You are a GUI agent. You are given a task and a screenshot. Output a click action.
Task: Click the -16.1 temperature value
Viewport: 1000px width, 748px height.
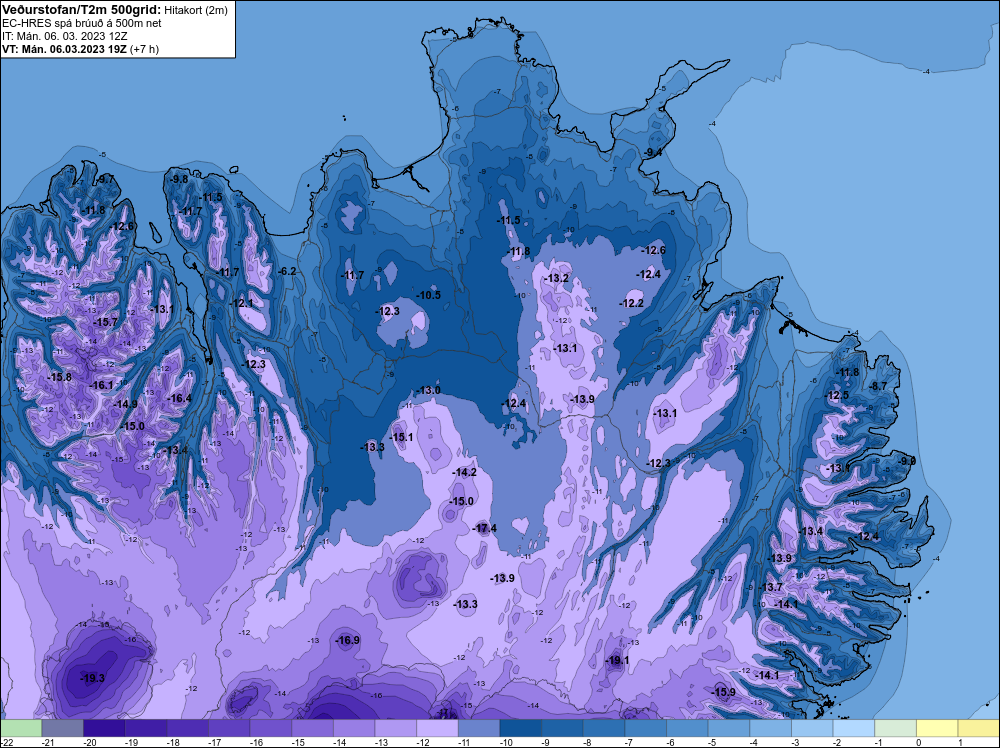(101, 385)
